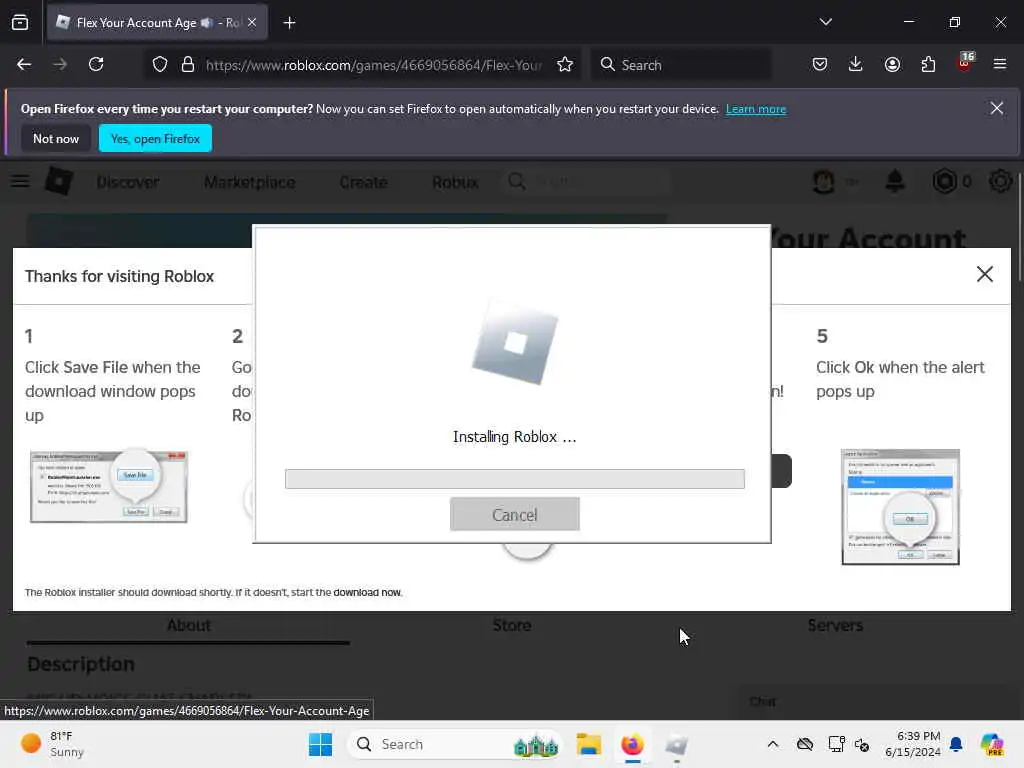Open the Windows Start menu
Screen dimensions: 1024x768
coord(320,744)
